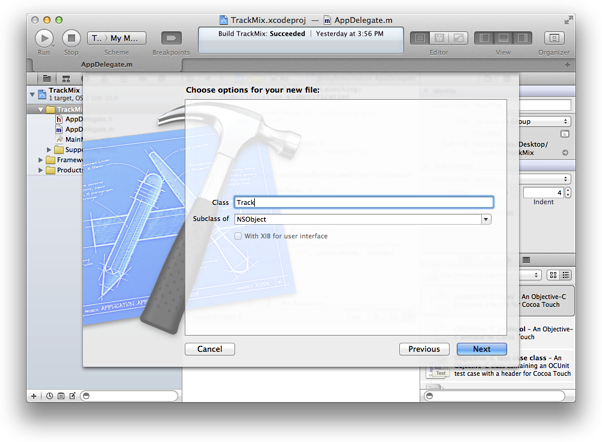Enable With XIB for user interface checkbox
This screenshot has height=442, width=602.
(238, 236)
